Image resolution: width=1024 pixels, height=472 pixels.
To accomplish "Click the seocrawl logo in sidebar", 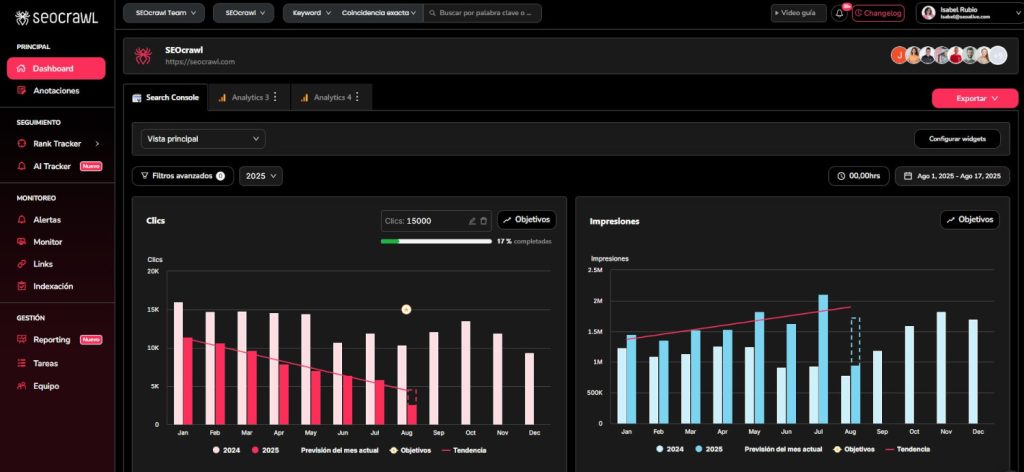I will tap(56, 18).
